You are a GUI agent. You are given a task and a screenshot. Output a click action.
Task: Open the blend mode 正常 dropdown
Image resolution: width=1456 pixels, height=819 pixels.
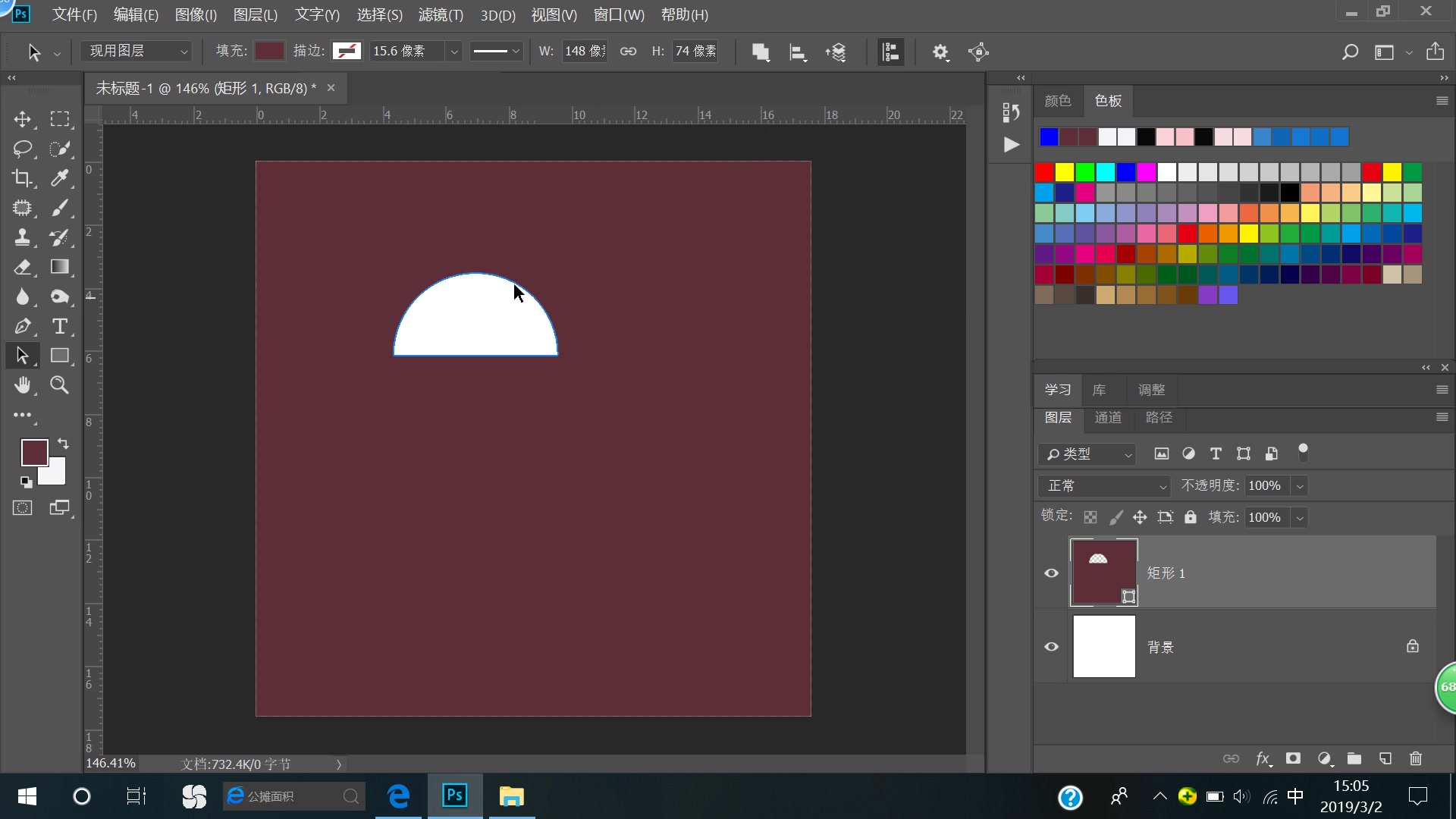click(x=1103, y=486)
